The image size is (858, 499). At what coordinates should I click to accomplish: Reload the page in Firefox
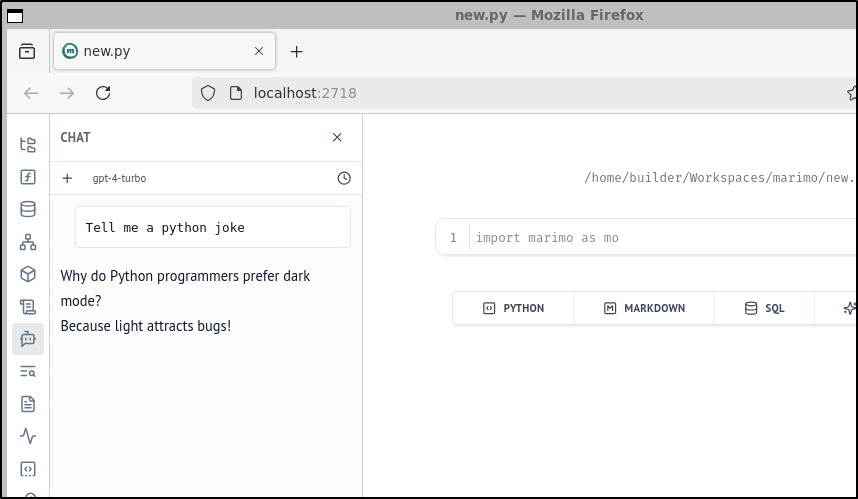click(x=103, y=93)
